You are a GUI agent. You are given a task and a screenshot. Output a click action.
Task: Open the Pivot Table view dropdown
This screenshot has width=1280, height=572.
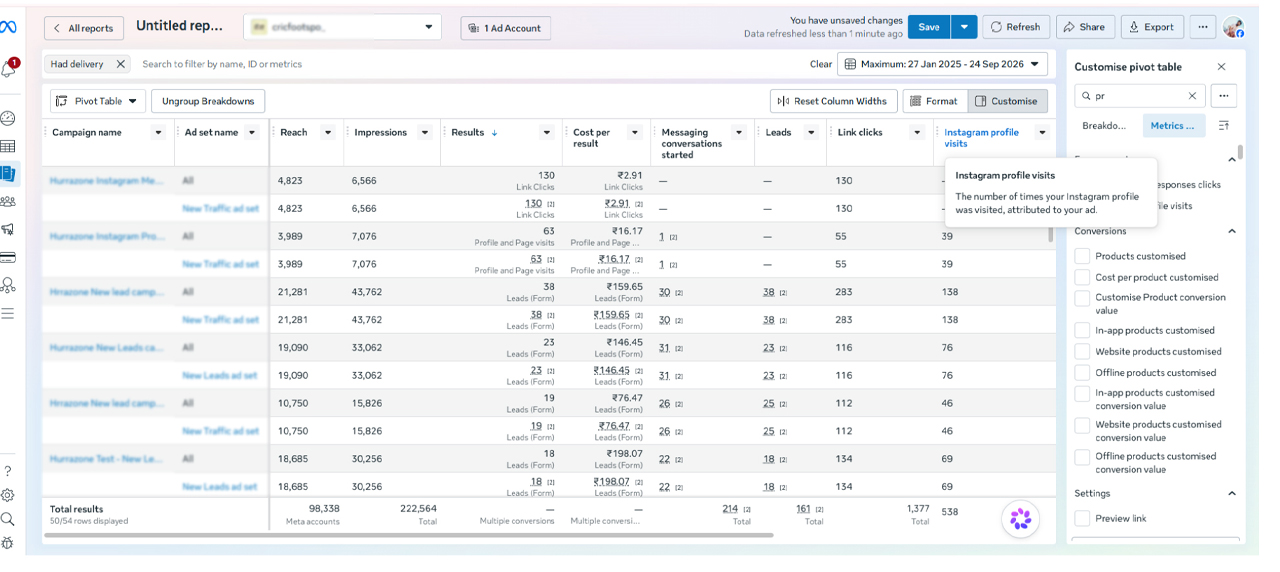[98, 101]
